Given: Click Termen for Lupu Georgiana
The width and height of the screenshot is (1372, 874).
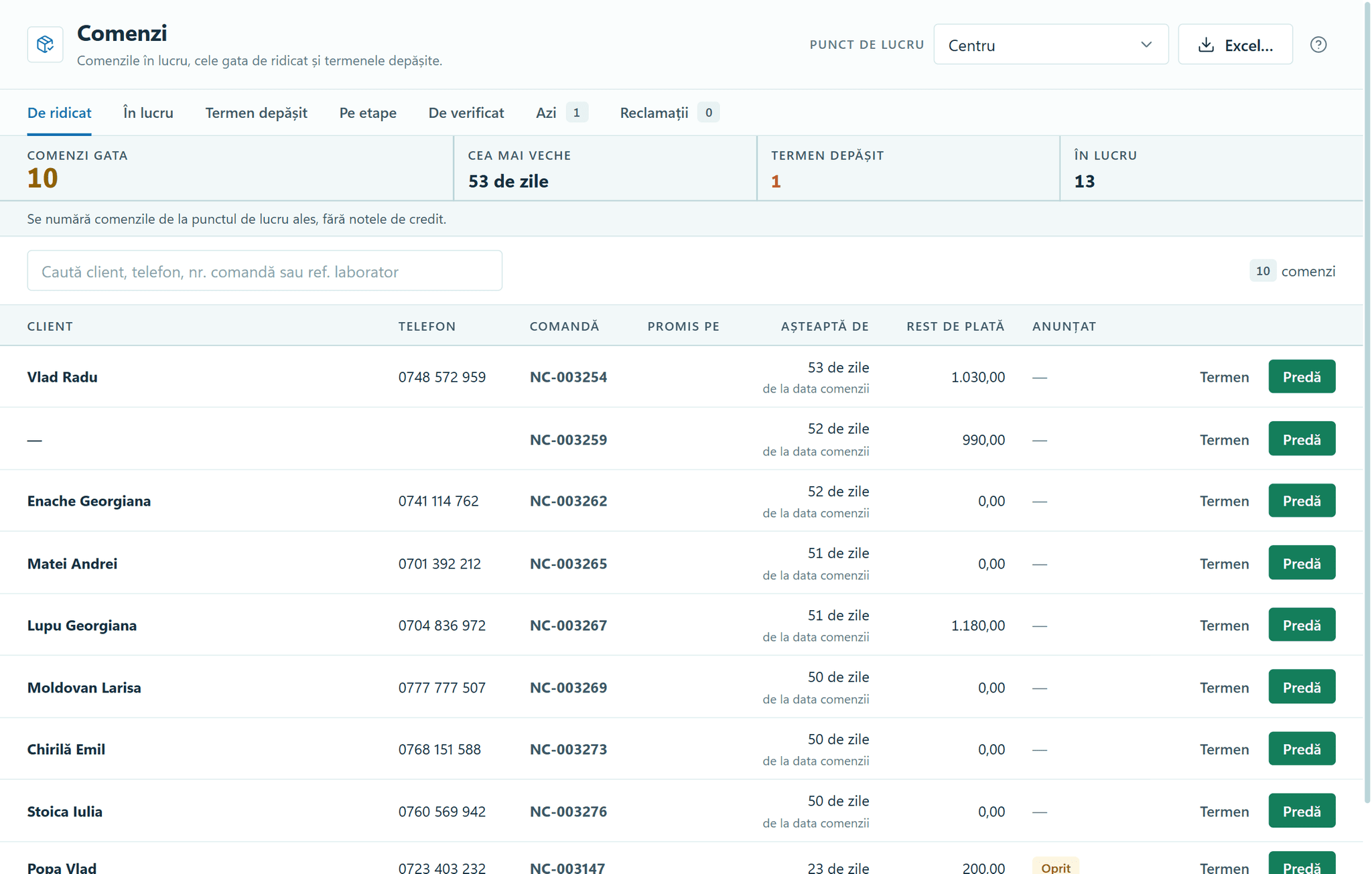Looking at the screenshot, I should (1224, 626).
